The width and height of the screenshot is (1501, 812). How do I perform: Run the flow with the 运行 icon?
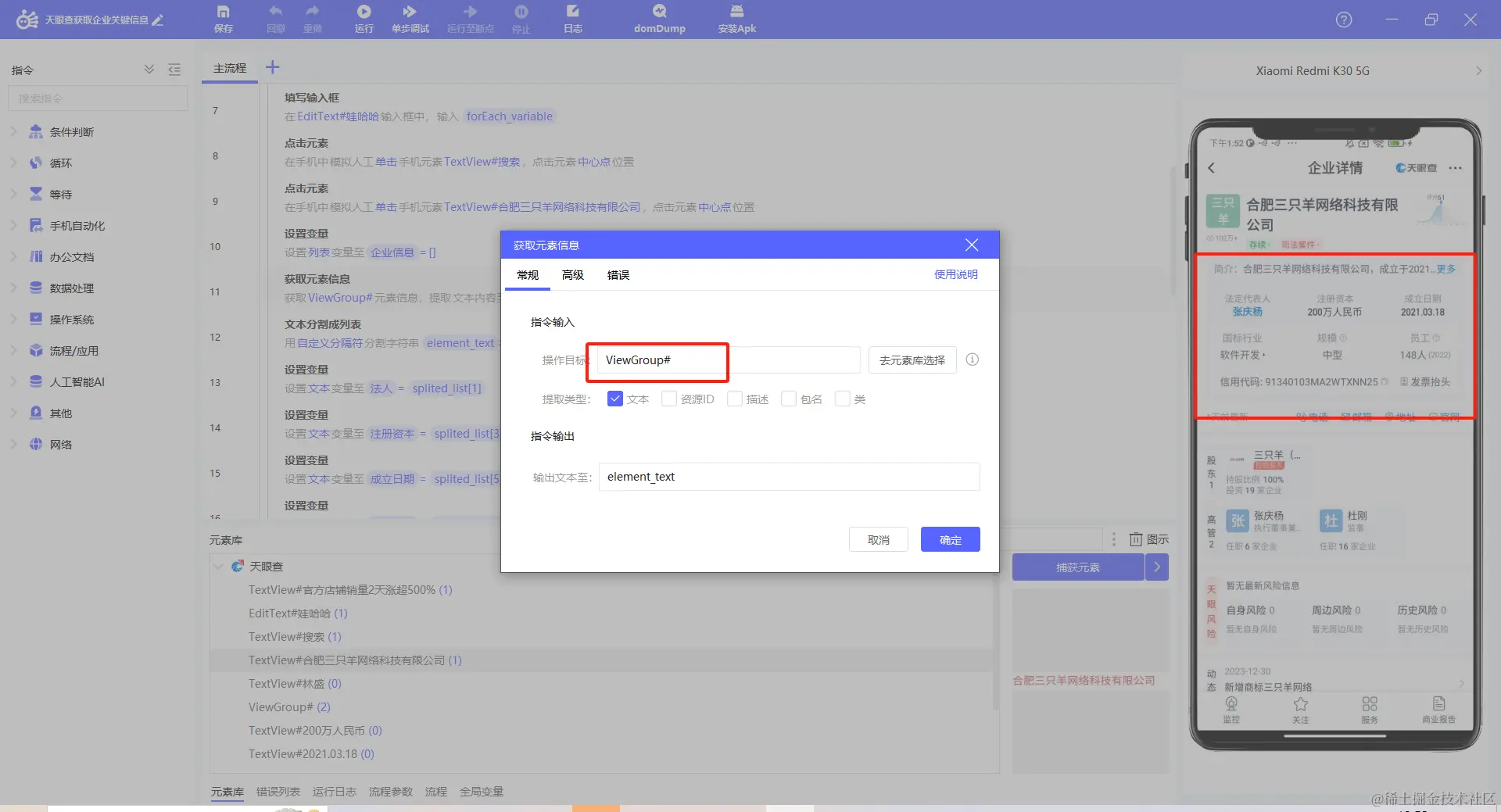364,19
